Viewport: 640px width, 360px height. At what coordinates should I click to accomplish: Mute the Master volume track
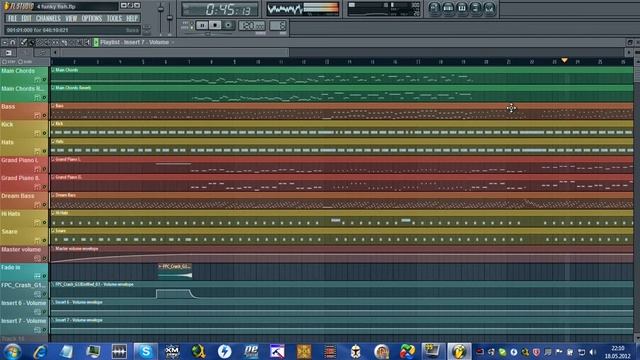click(44, 258)
